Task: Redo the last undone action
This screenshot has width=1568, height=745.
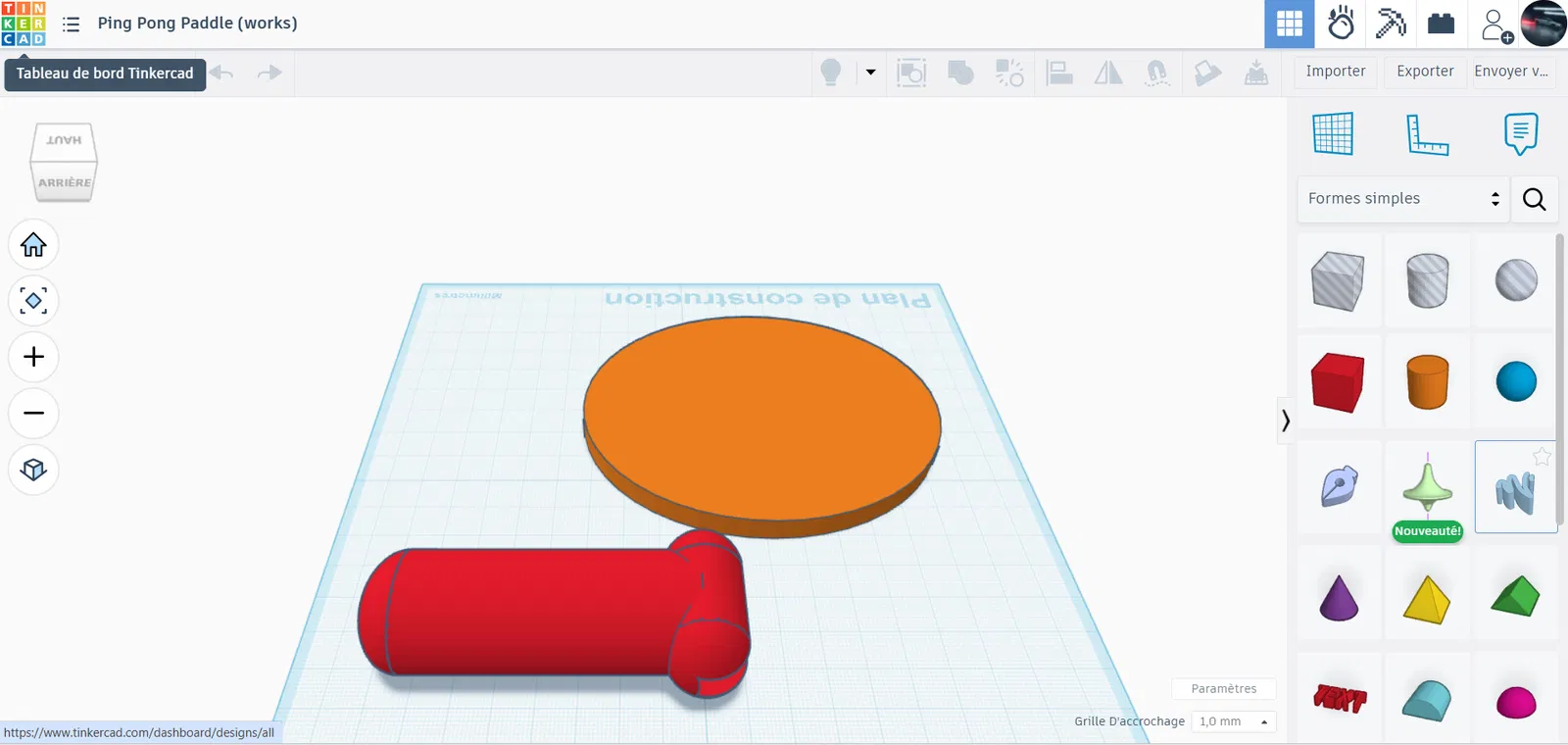Action: coord(269,73)
